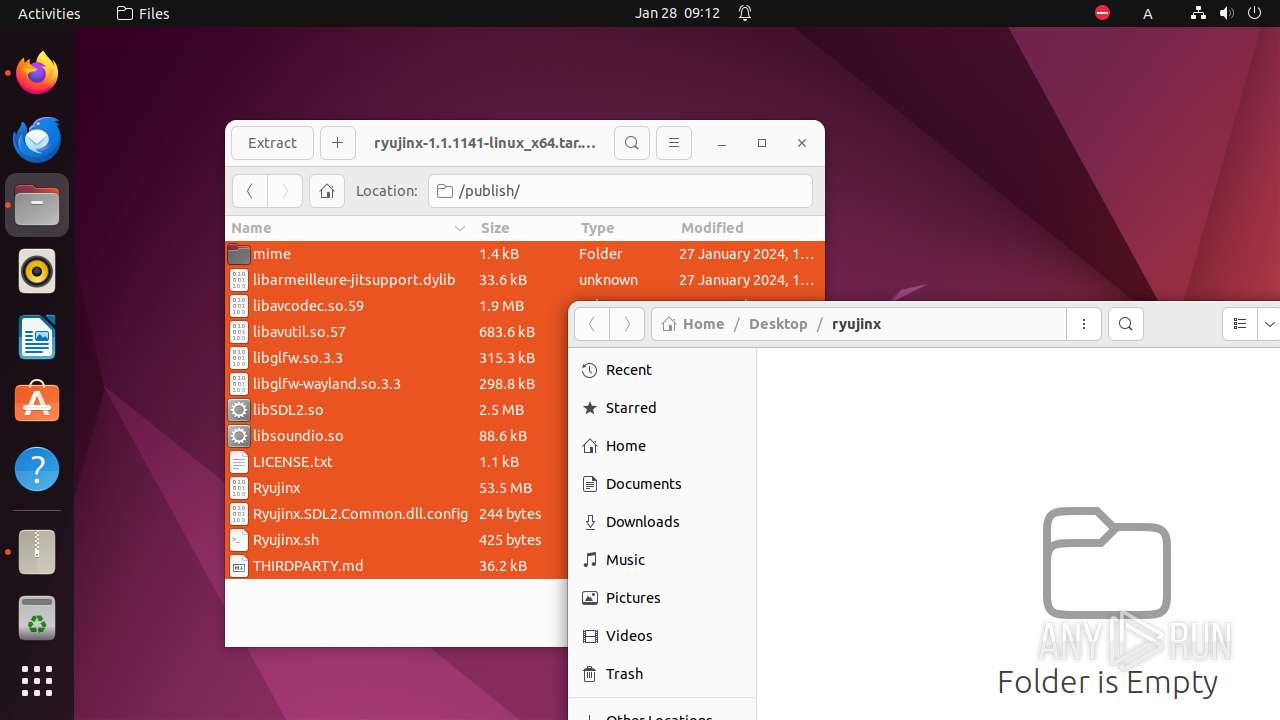Image resolution: width=1280 pixels, height=720 pixels.
Task: Open Rhythmbox music player from the dock
Action: click(x=37, y=271)
